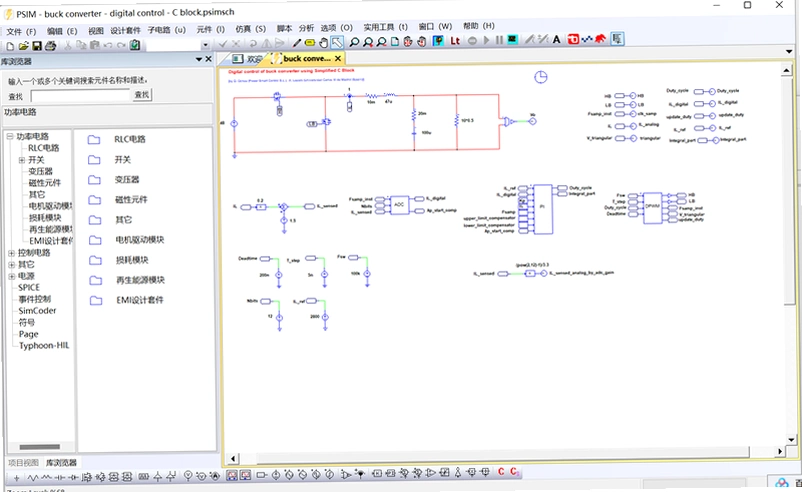The image size is (802, 492).
Task: Switch to the 欢迎 tab
Action: tap(247, 59)
